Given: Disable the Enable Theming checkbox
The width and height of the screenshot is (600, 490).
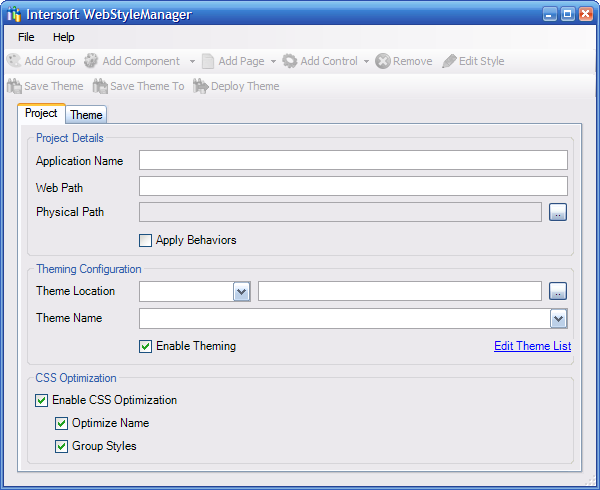Looking at the screenshot, I should (x=146, y=346).
